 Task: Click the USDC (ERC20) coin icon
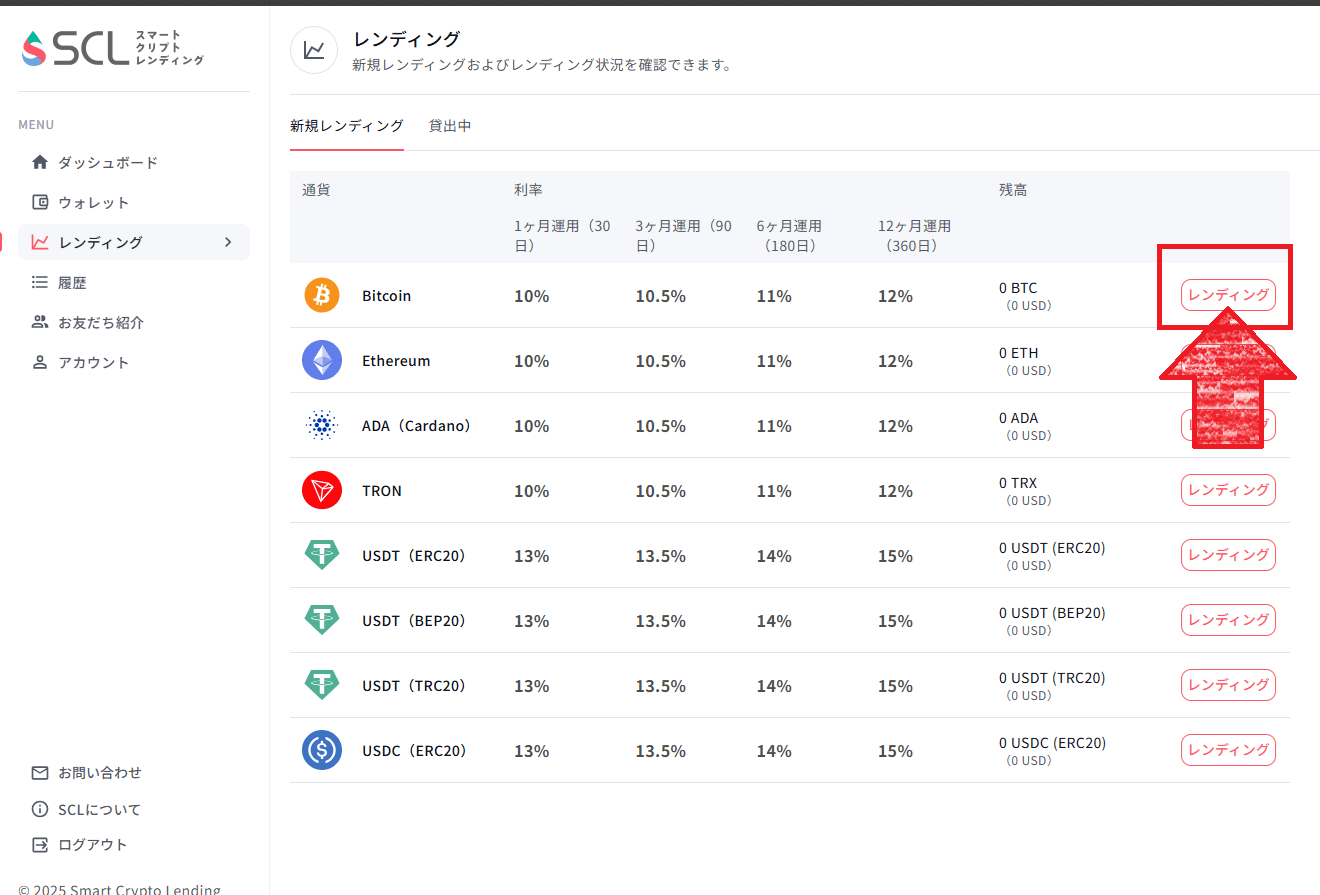tap(322, 751)
